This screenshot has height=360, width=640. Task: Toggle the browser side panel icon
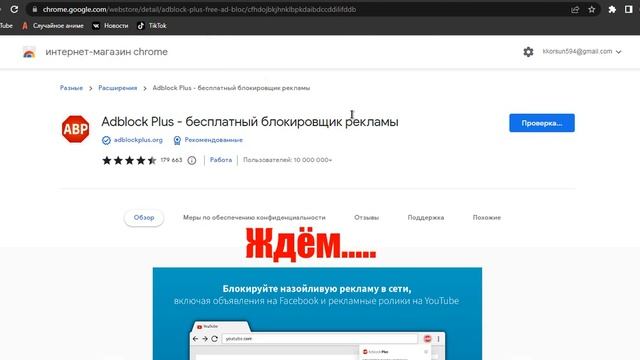pos(629,9)
